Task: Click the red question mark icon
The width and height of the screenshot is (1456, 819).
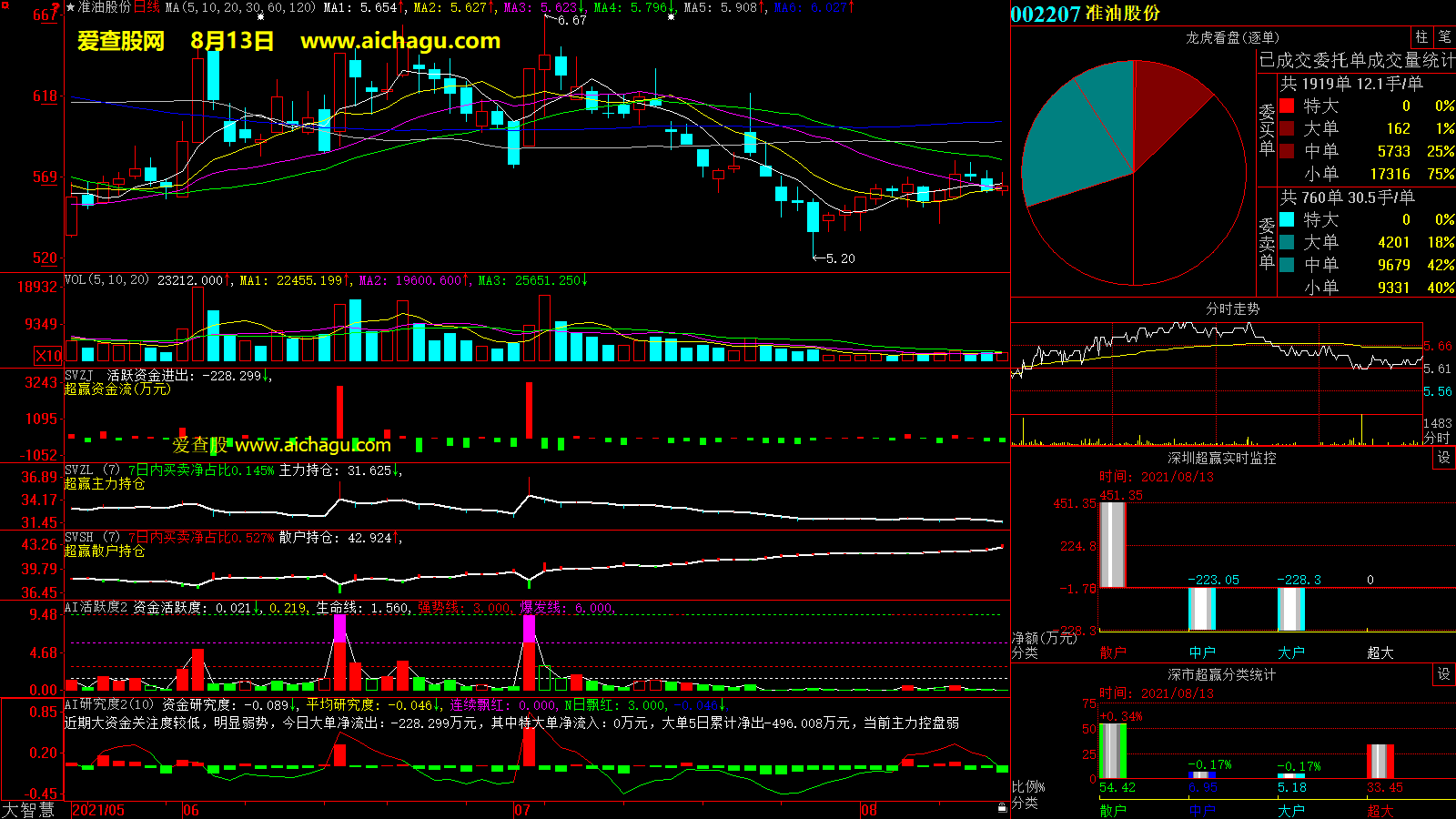Action: click(x=56, y=8)
